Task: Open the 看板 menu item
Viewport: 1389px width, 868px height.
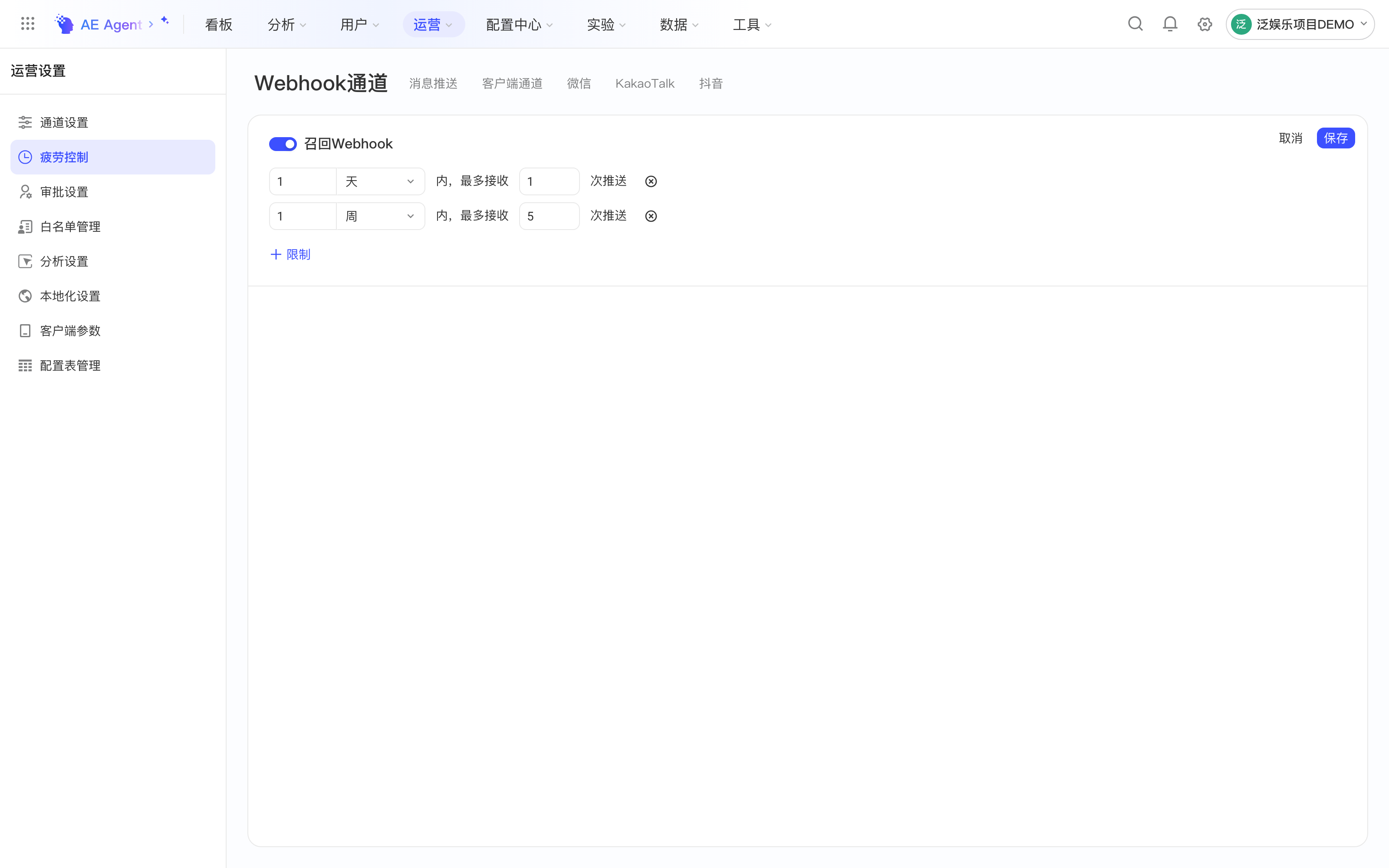Action: pos(219,25)
